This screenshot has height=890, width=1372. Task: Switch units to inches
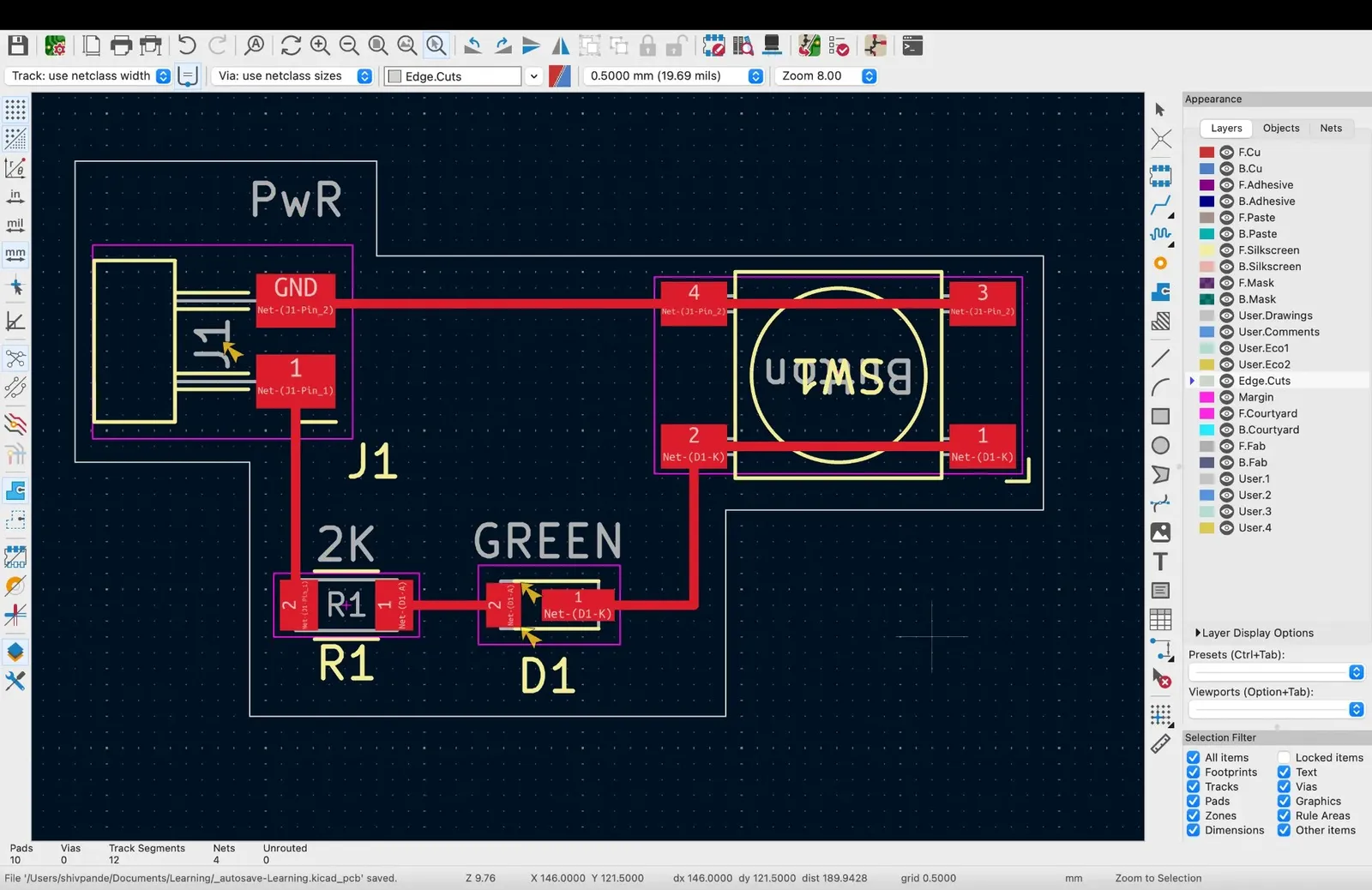[15, 197]
